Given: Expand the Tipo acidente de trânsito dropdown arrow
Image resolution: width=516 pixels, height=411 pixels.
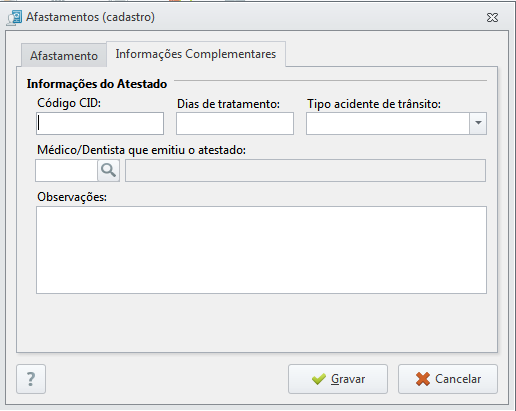Looking at the screenshot, I should pyautogui.click(x=478, y=123).
